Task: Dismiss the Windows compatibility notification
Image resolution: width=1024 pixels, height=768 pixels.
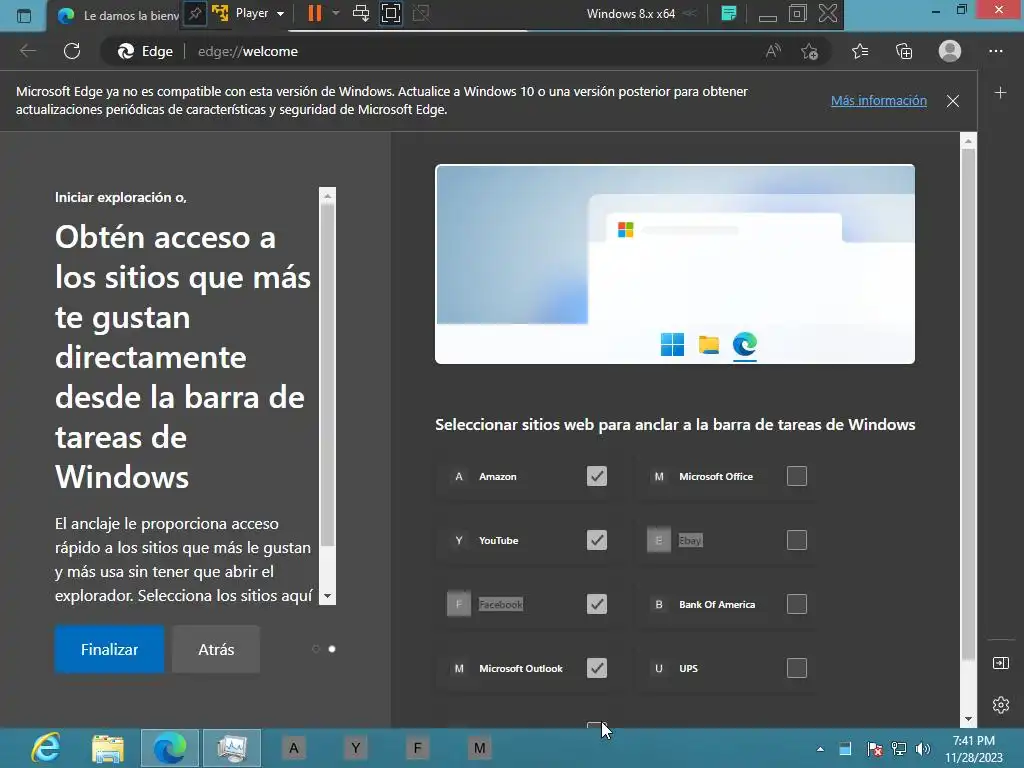Action: click(x=953, y=101)
